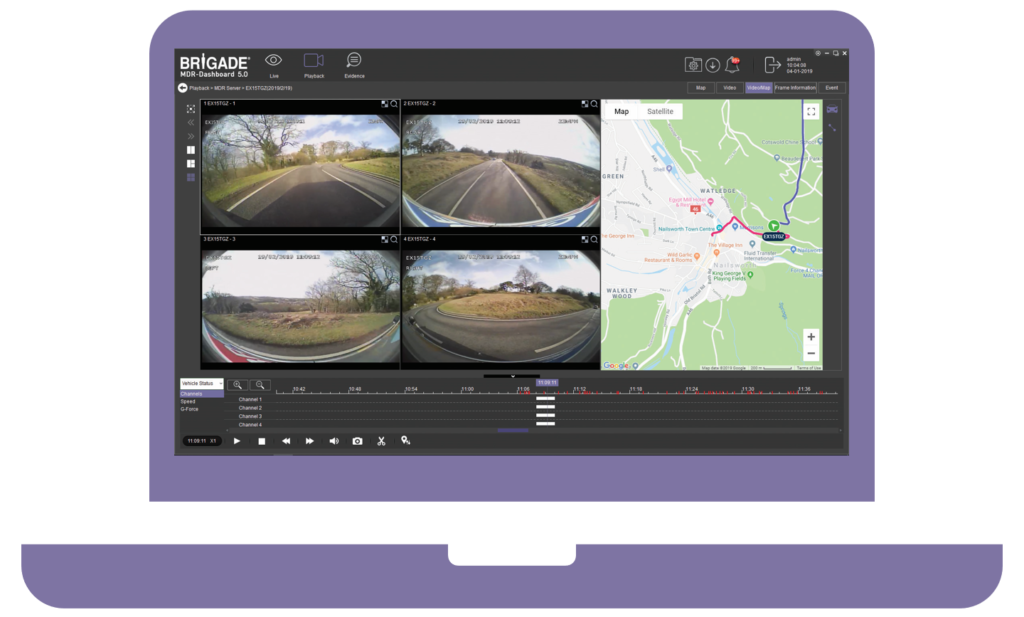Expand panel with double right chevron
This screenshot has width=1024, height=617.
(191, 136)
